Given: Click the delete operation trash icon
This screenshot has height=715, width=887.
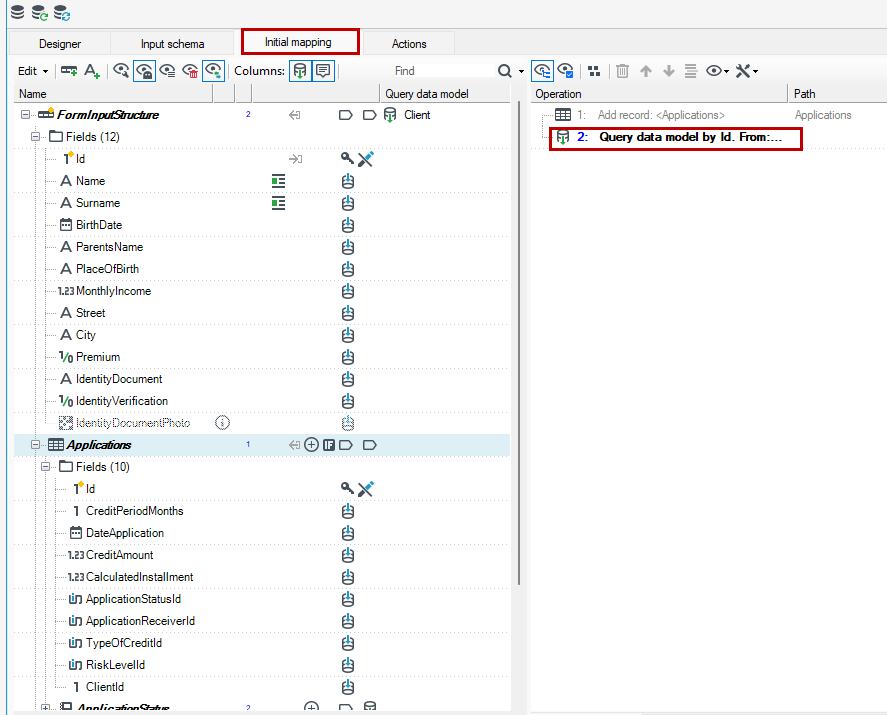Looking at the screenshot, I should tap(622, 71).
